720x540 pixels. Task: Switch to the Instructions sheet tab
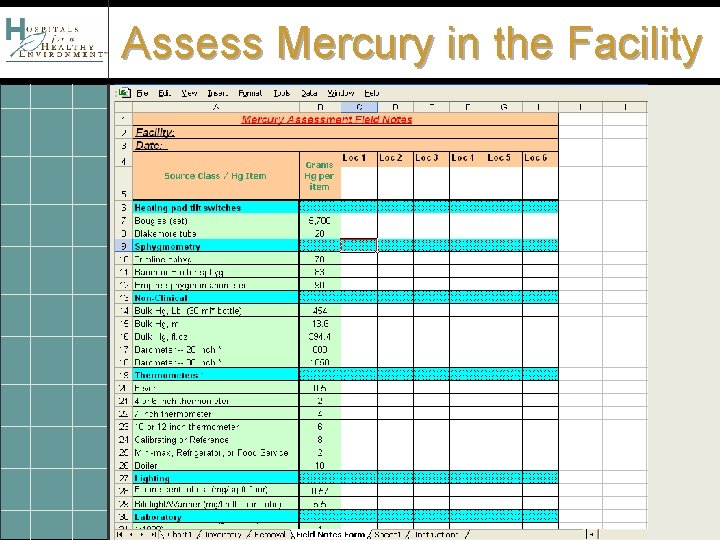coord(437,534)
